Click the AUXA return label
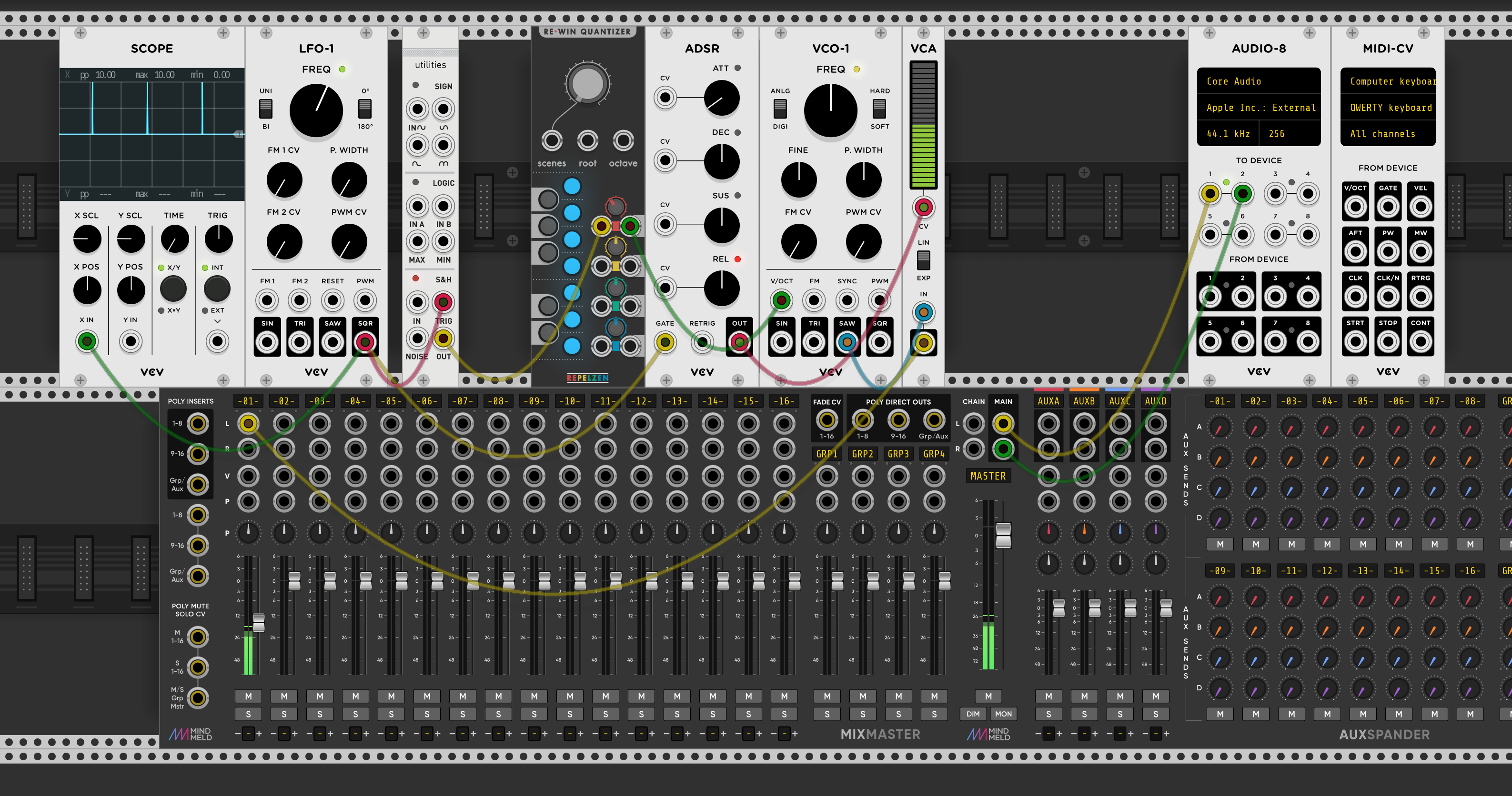 [1048, 401]
